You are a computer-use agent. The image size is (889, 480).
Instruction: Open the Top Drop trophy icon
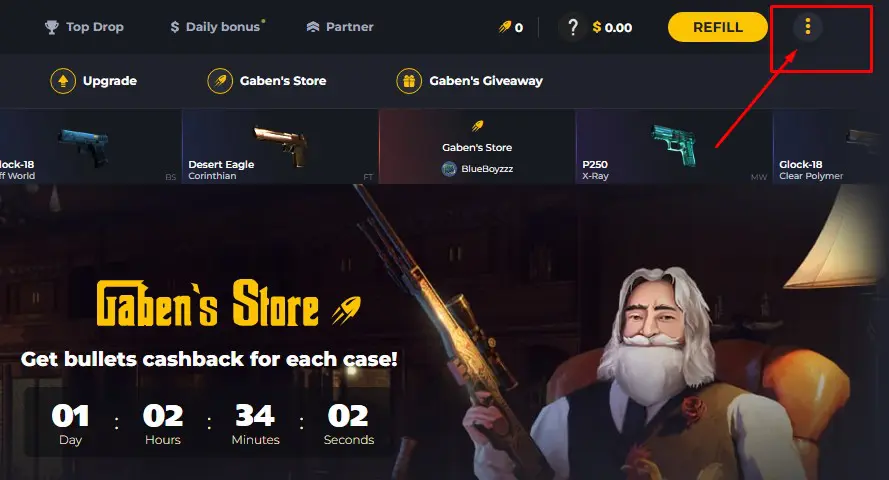pyautogui.click(x=52, y=27)
